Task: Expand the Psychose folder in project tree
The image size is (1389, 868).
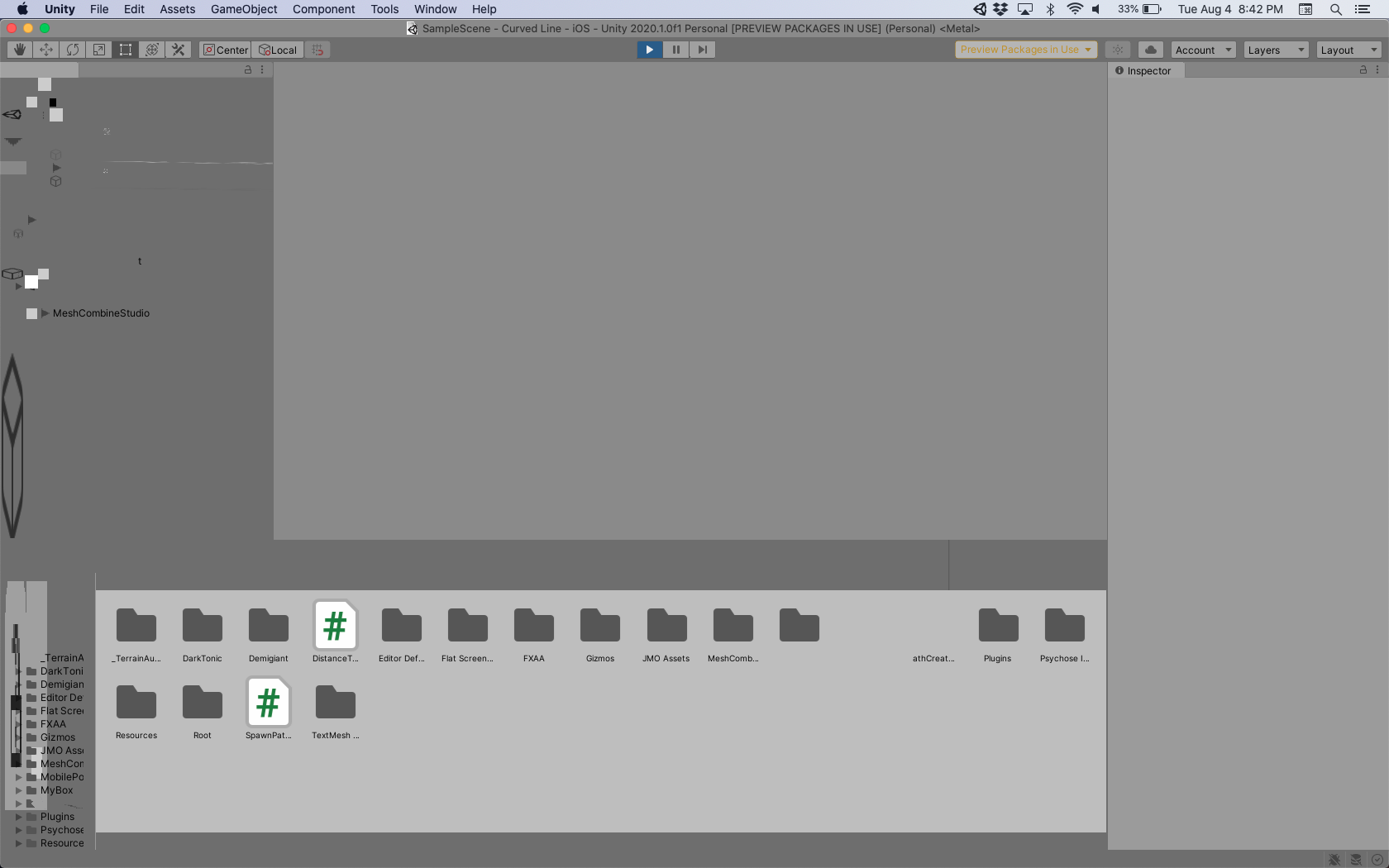Action: point(18,830)
